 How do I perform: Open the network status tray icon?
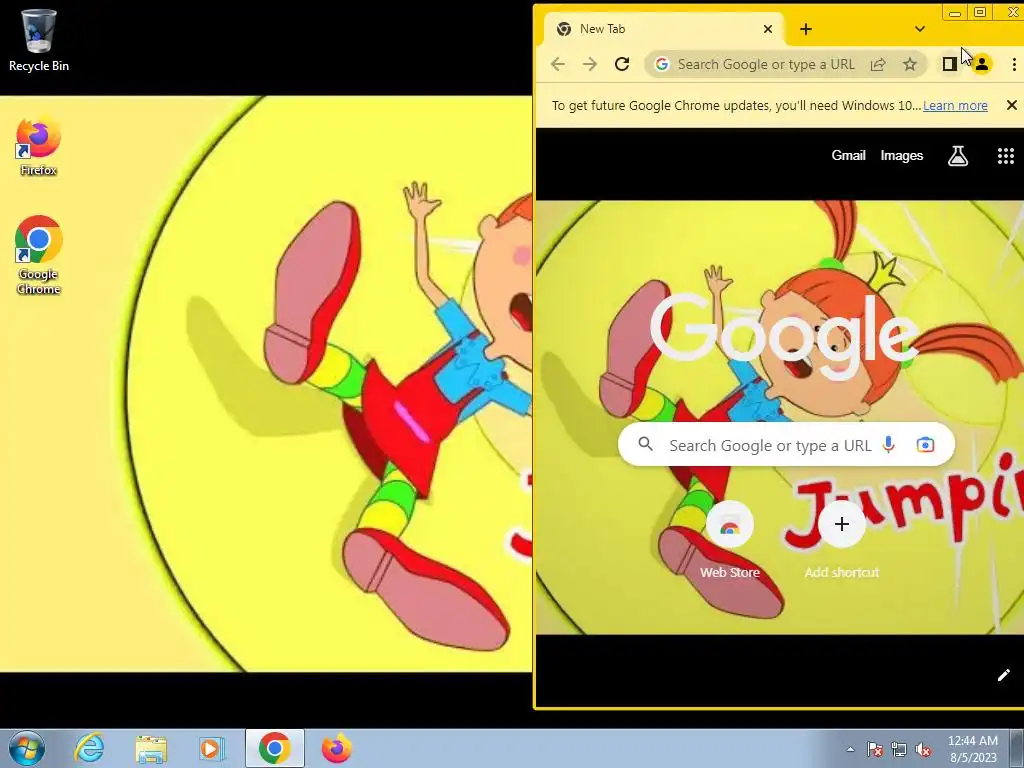coord(899,749)
